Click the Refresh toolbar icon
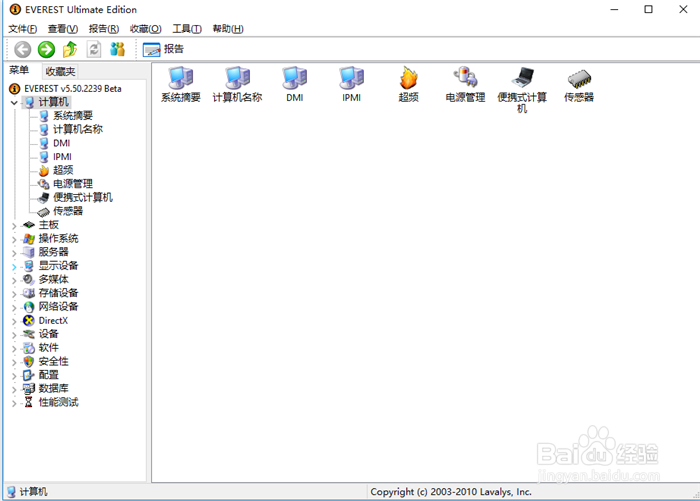 (94, 49)
